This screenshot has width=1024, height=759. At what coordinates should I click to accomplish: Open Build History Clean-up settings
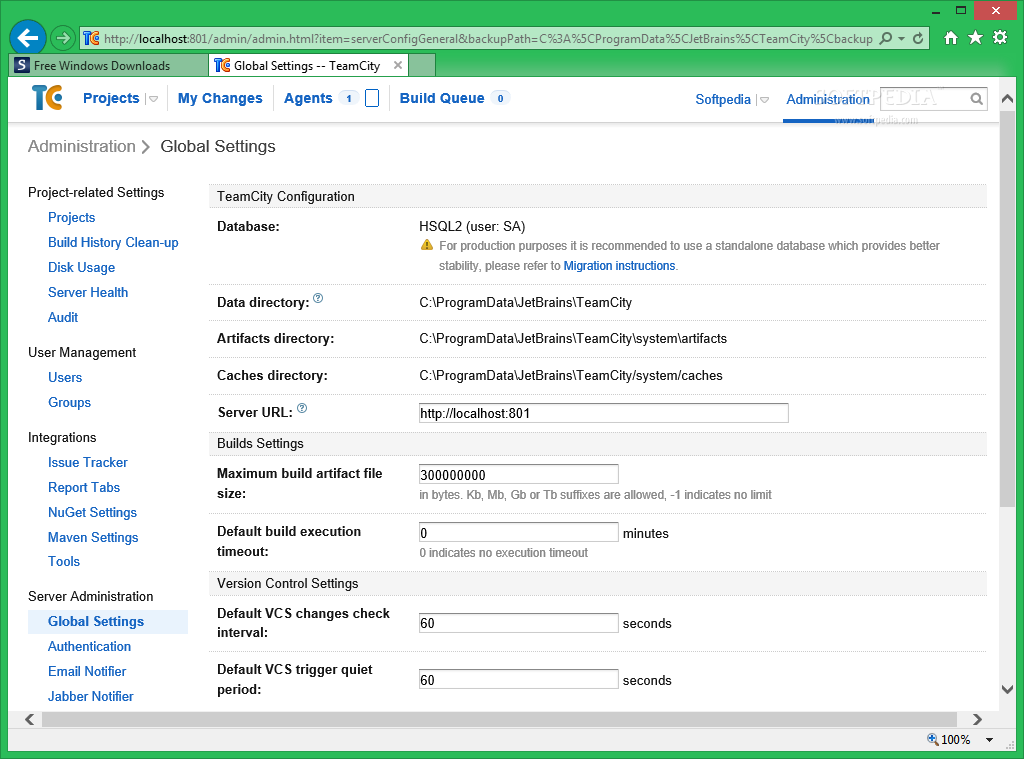(113, 242)
